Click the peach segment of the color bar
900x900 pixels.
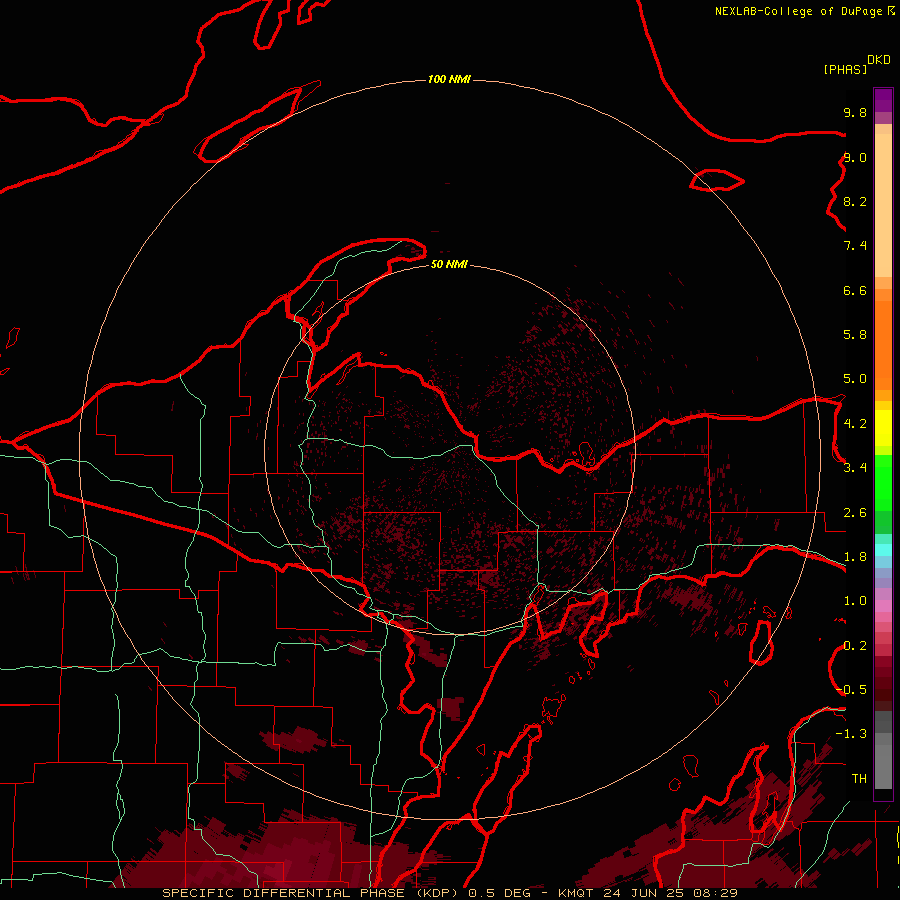click(x=883, y=205)
